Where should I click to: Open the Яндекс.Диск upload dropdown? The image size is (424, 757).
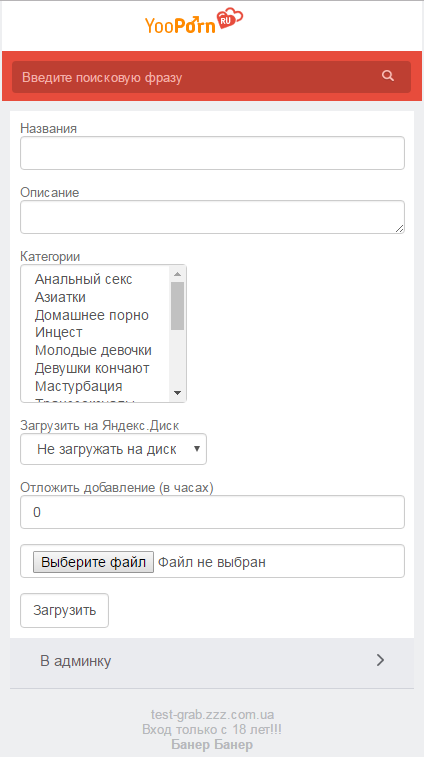(113, 449)
